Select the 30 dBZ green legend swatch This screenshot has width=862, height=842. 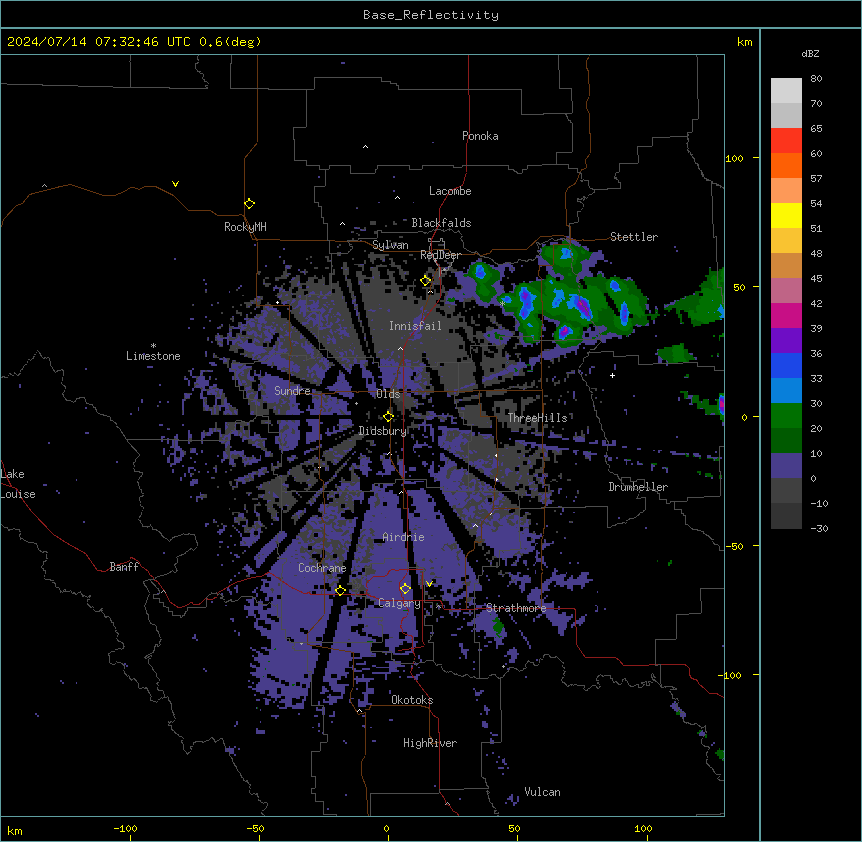786,416
